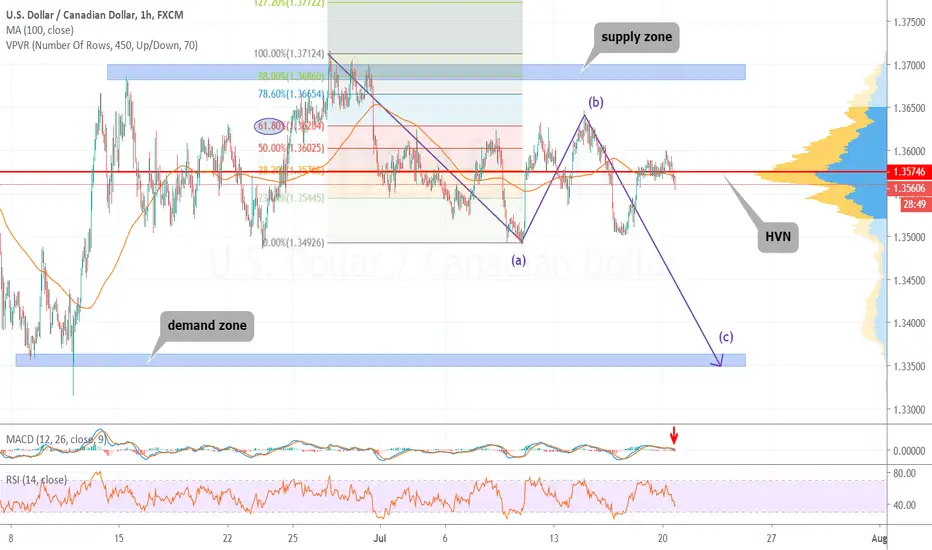Click the U.S. Dollar / Canadian Dollar chart title

[95, 15]
